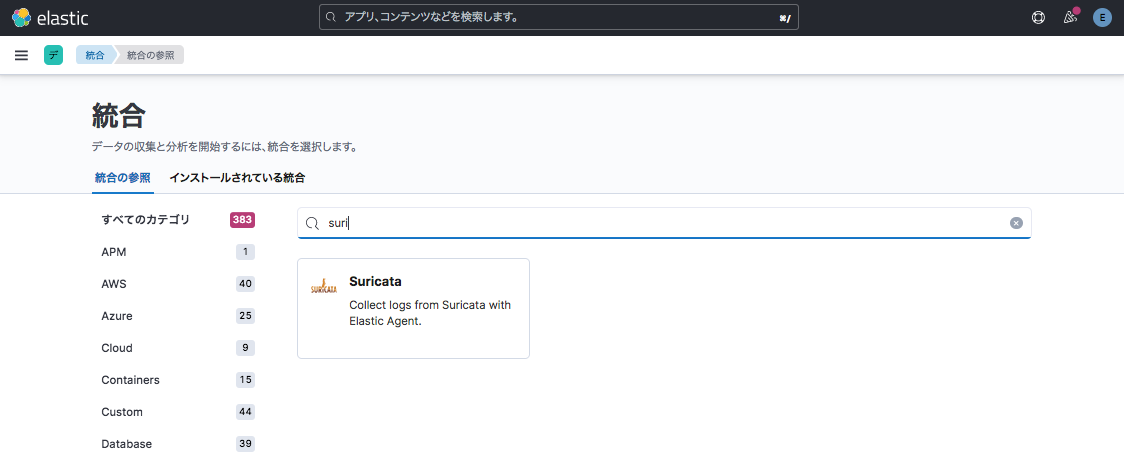Open the user profile avatar
1124x463 pixels.
[1102, 17]
